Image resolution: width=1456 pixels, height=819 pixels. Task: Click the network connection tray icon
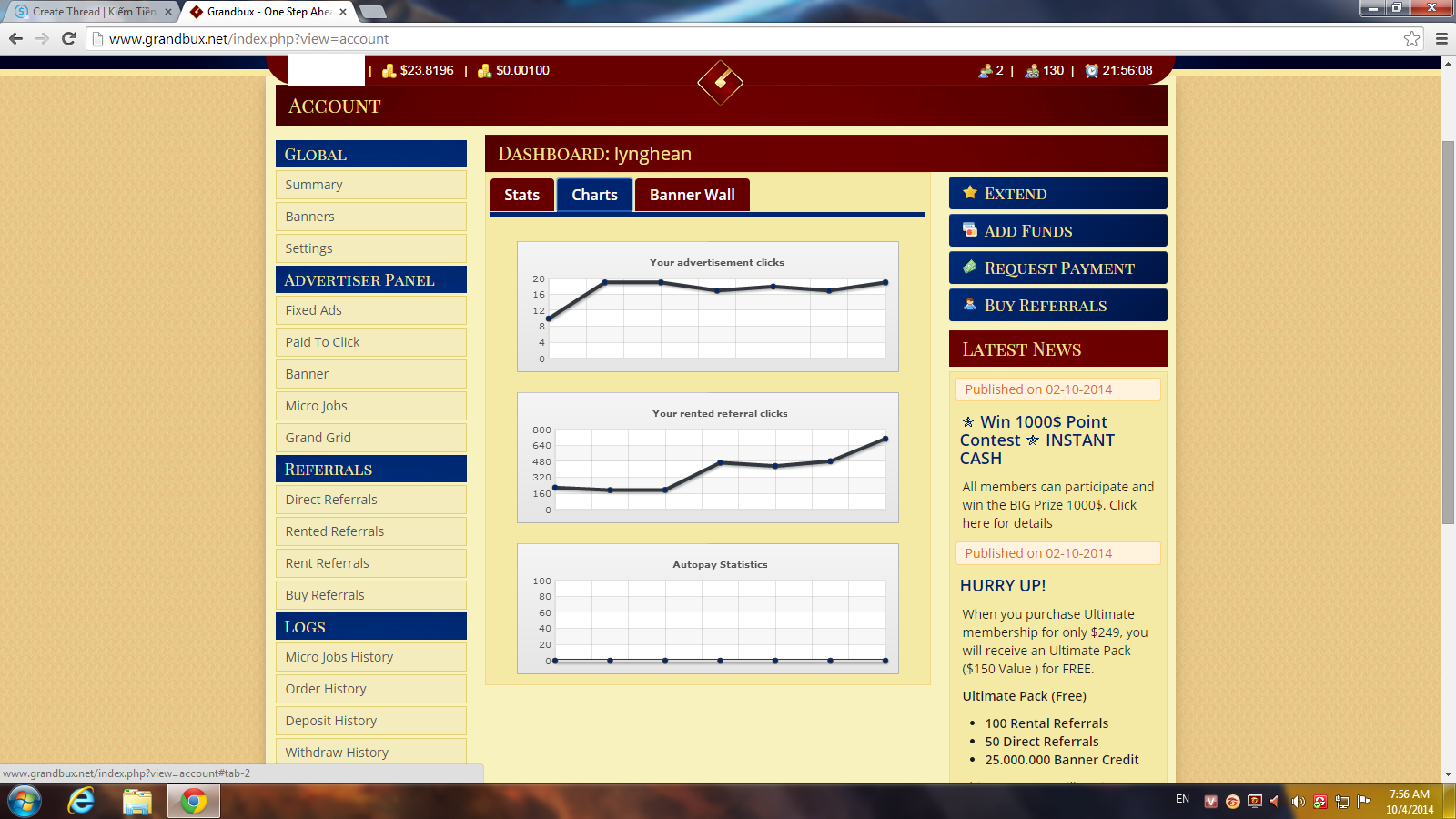1341,802
